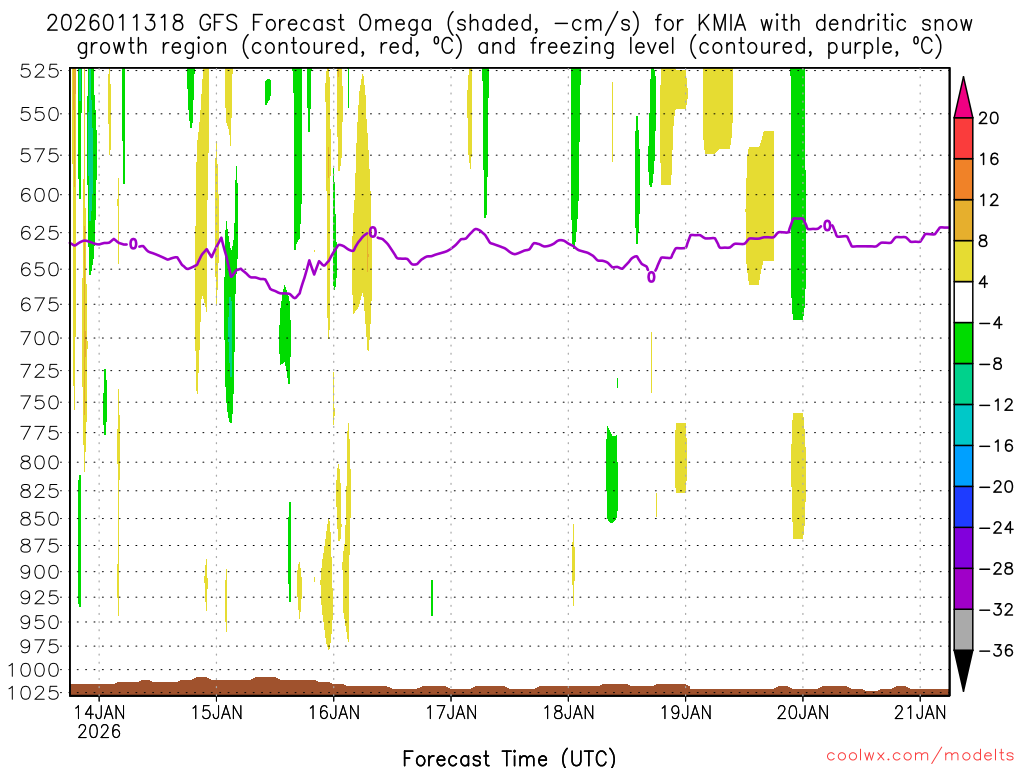Click the 2026 year label under 14JAN
This screenshot has height=768, width=1024.
(x=99, y=732)
